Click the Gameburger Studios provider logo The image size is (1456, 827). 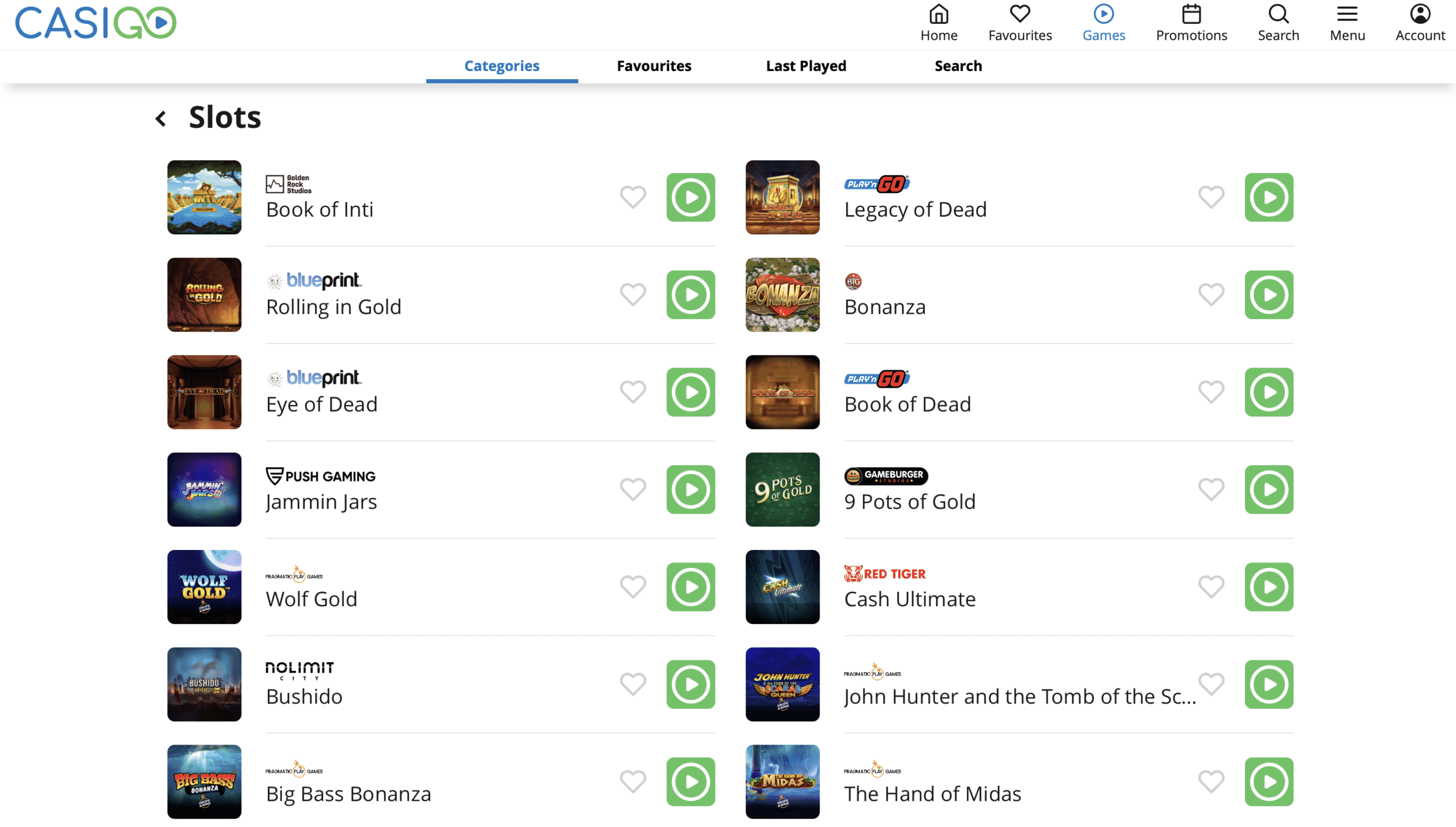point(886,475)
